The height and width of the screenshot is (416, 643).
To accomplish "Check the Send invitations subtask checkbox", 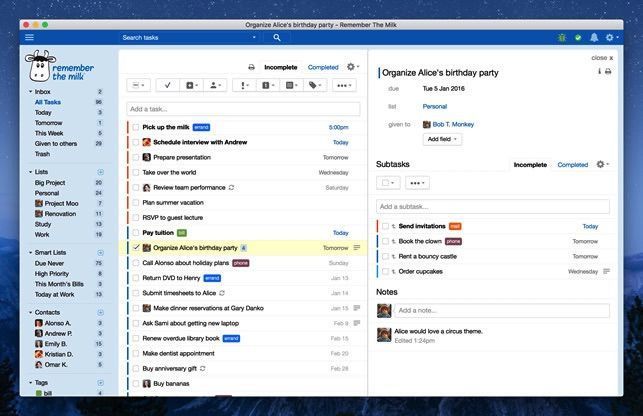I will pyautogui.click(x=385, y=226).
